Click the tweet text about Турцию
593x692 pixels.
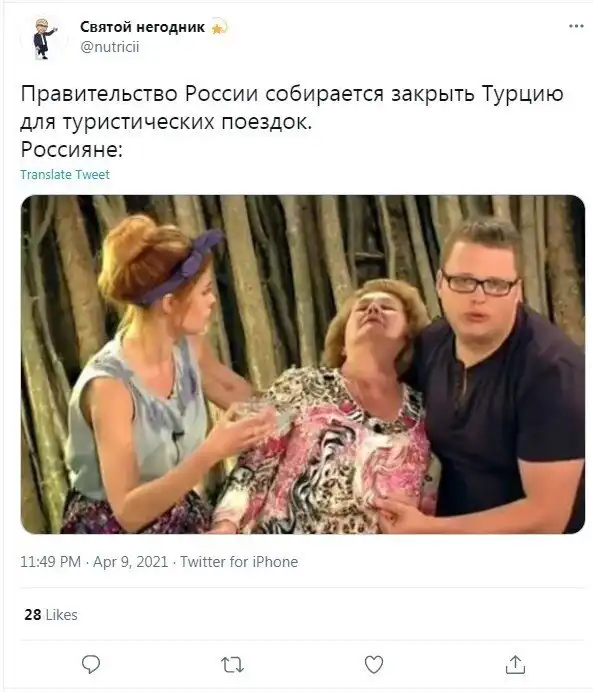(292, 107)
